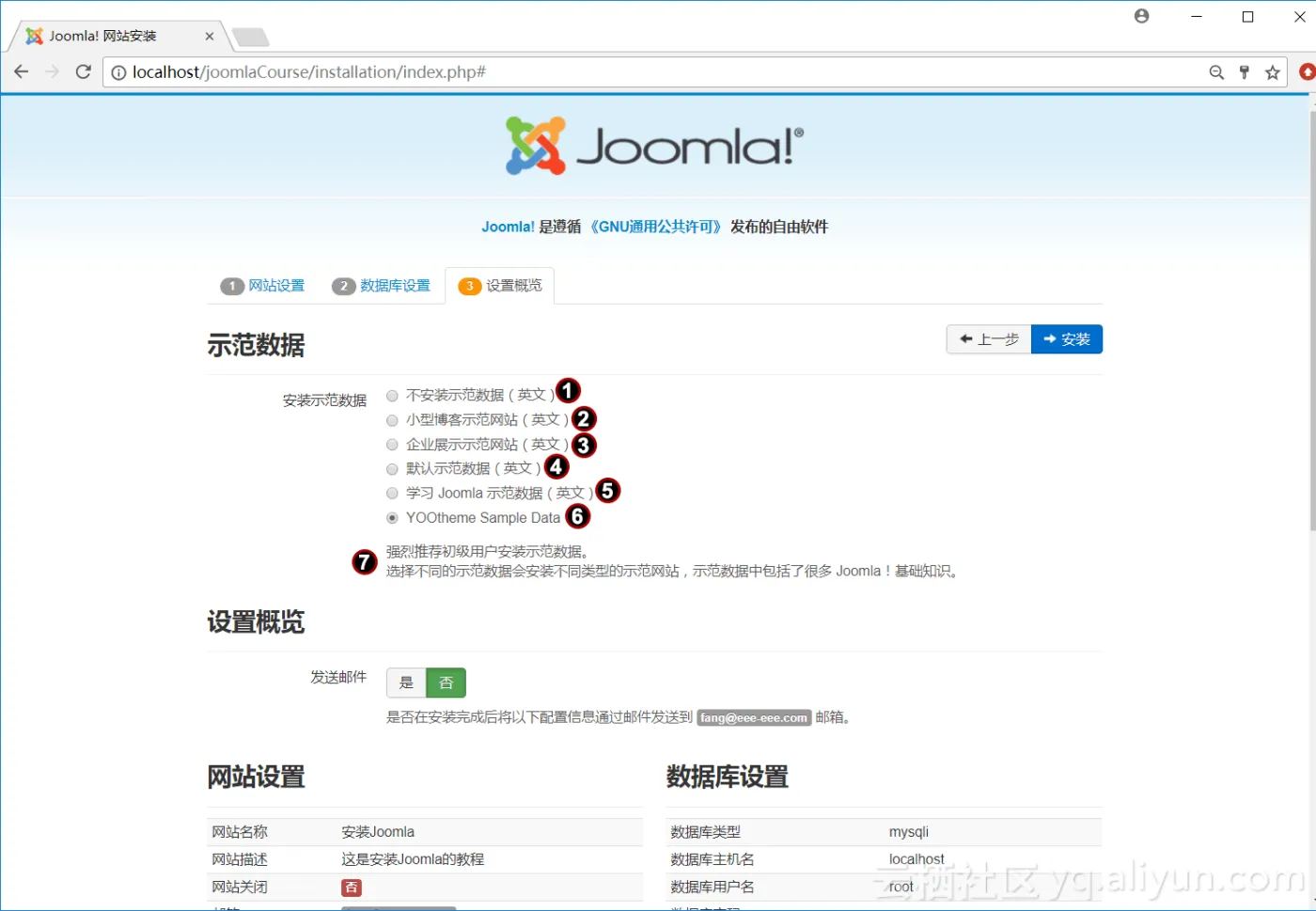The height and width of the screenshot is (911, 1316).
Task: Select YOOtheme Sample Data radio option
Action: [x=392, y=518]
